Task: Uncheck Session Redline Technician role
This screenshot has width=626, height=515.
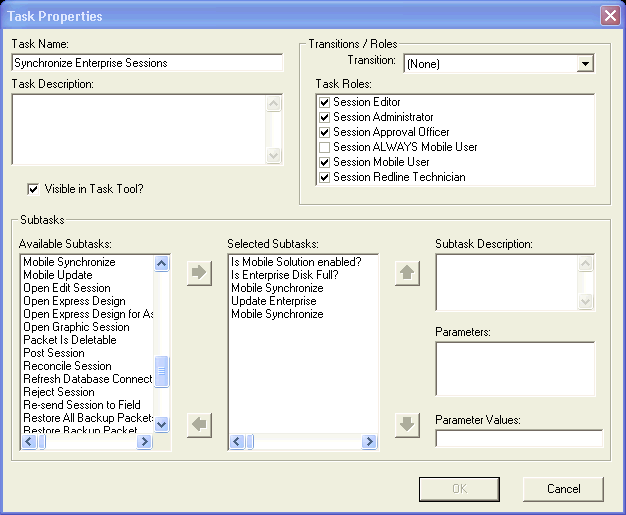Action: tap(324, 177)
